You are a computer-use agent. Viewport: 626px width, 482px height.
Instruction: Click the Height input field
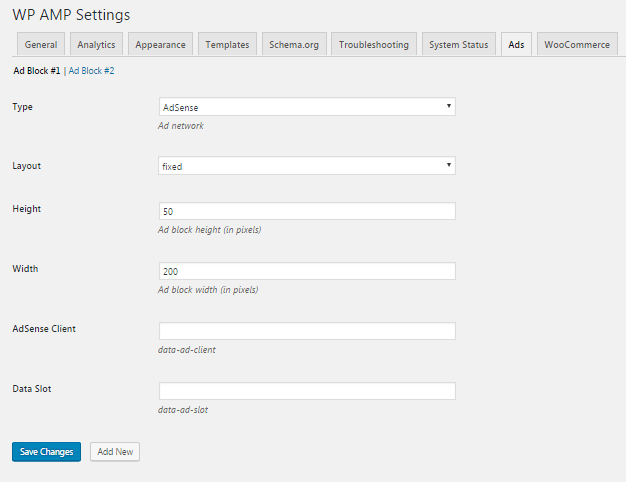[307, 211]
